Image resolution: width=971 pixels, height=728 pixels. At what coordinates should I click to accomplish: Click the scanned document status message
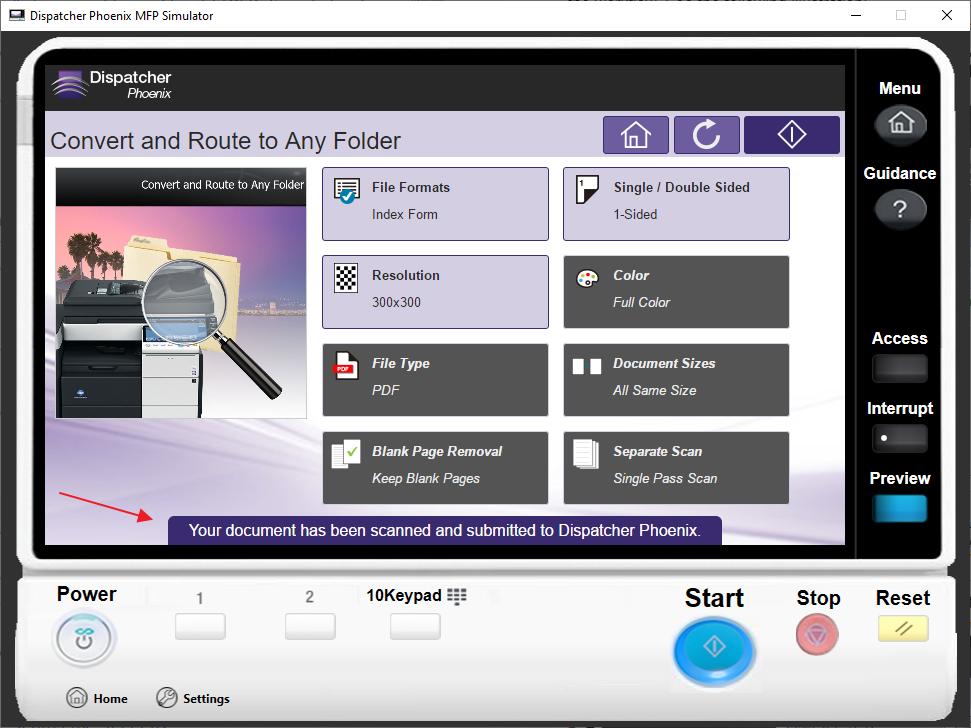tap(445, 531)
